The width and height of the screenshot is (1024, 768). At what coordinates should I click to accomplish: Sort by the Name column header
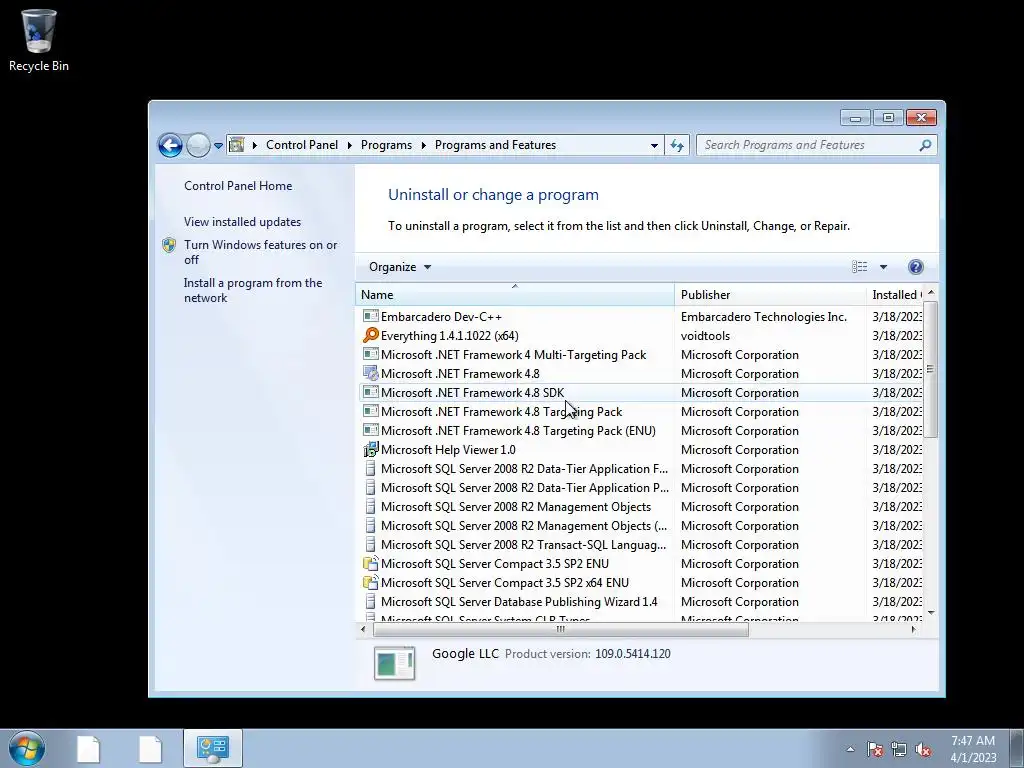pyautogui.click(x=515, y=295)
